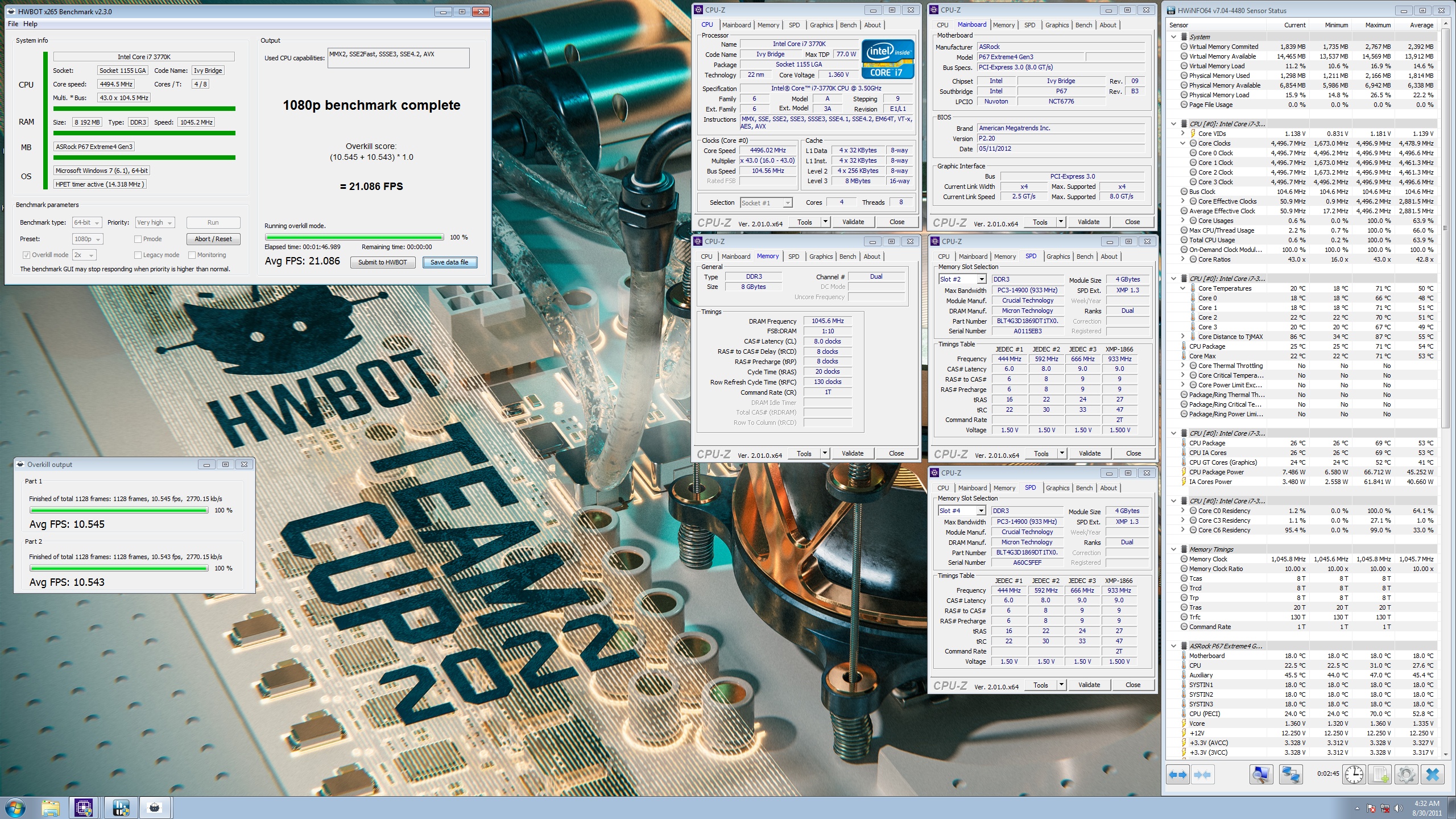This screenshot has height=819, width=1456.
Task: Switch to HWiNFO taskbar icon
Action: click(121, 808)
